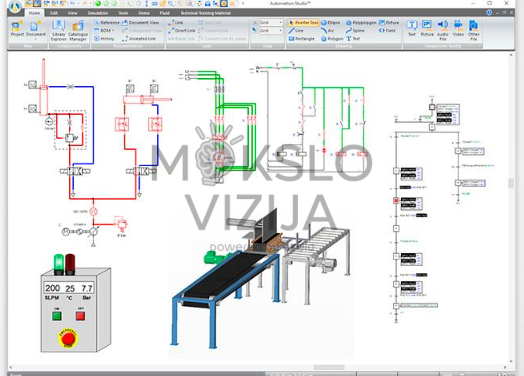Select the Spline drawing tool
This screenshot has width=524, height=376.
coord(355,30)
